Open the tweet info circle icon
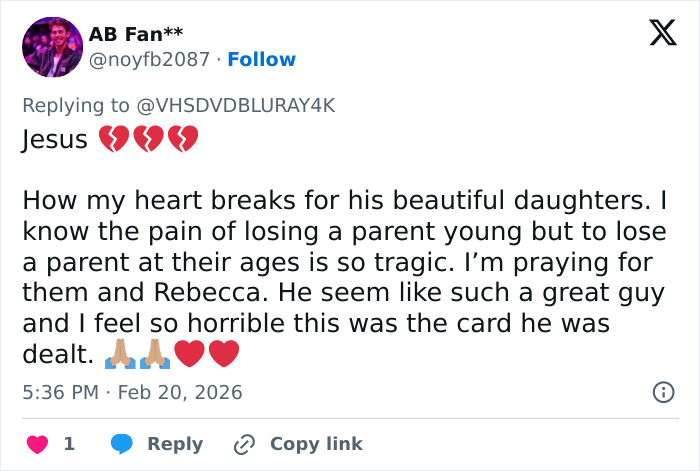This screenshot has height=471, width=700. (663, 392)
